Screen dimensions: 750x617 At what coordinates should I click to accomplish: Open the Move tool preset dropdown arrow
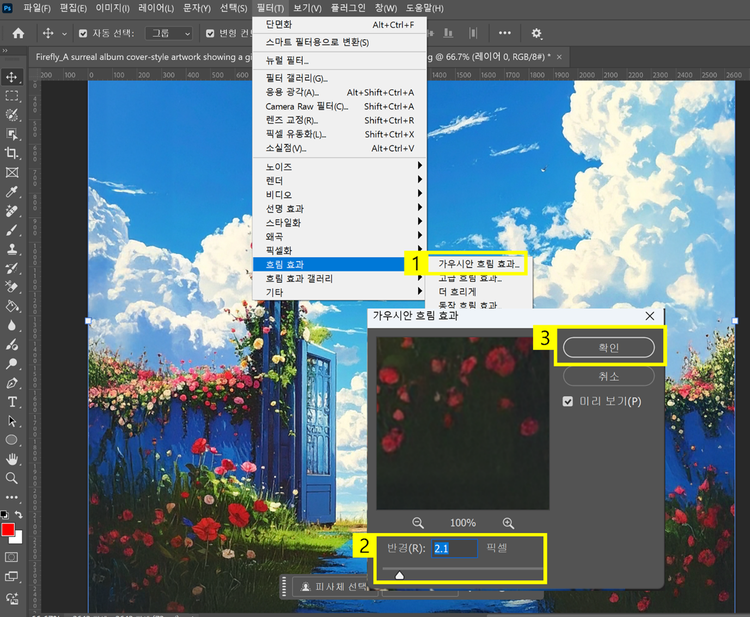coord(64,33)
